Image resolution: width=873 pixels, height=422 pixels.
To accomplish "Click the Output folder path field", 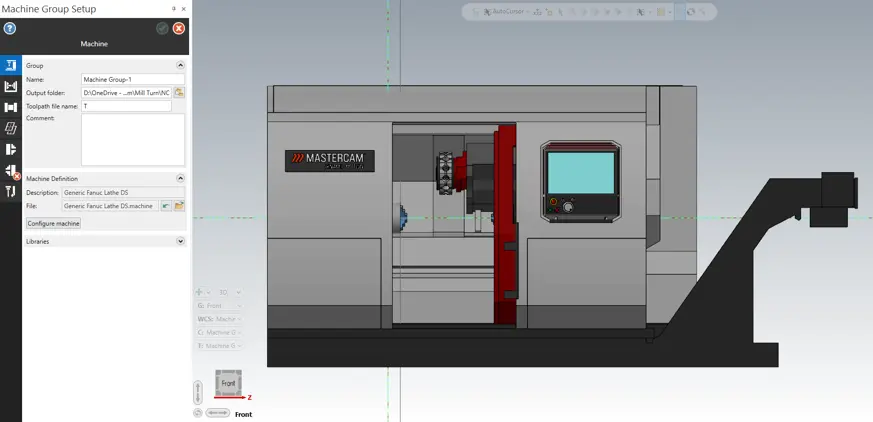I will pos(126,92).
